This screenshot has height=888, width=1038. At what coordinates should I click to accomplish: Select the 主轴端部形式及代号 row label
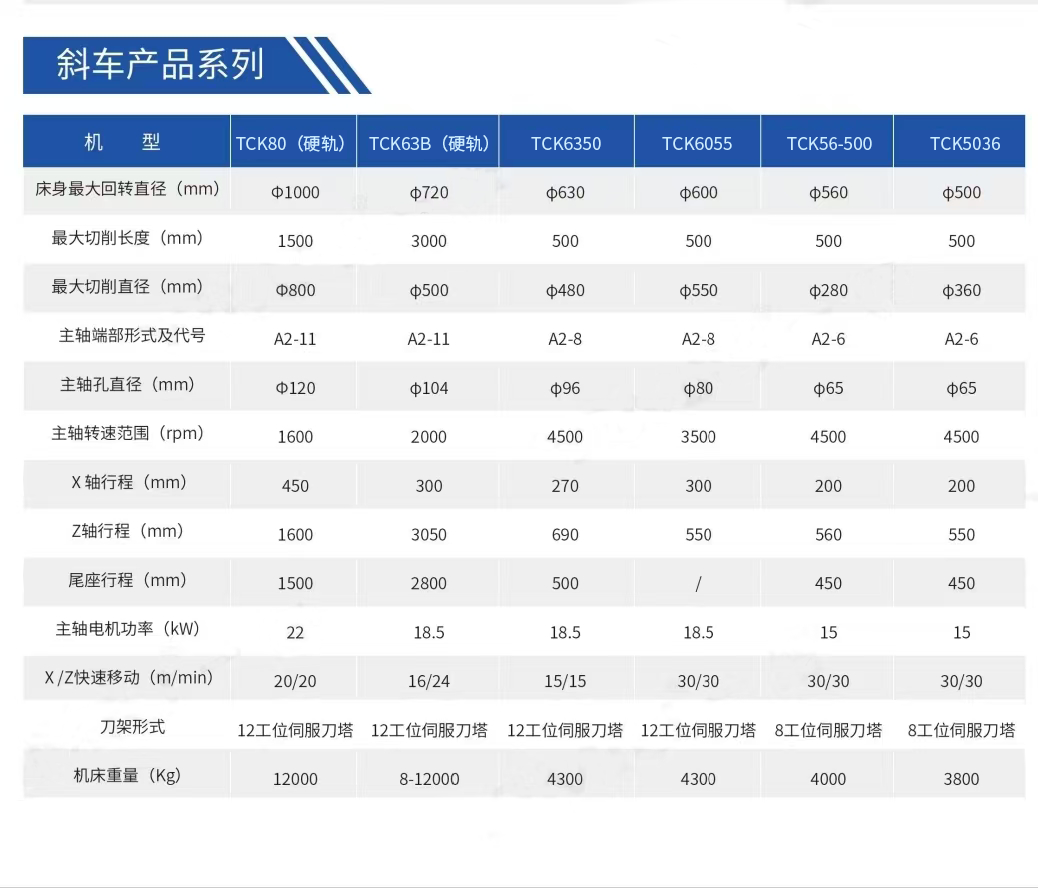click(x=125, y=337)
